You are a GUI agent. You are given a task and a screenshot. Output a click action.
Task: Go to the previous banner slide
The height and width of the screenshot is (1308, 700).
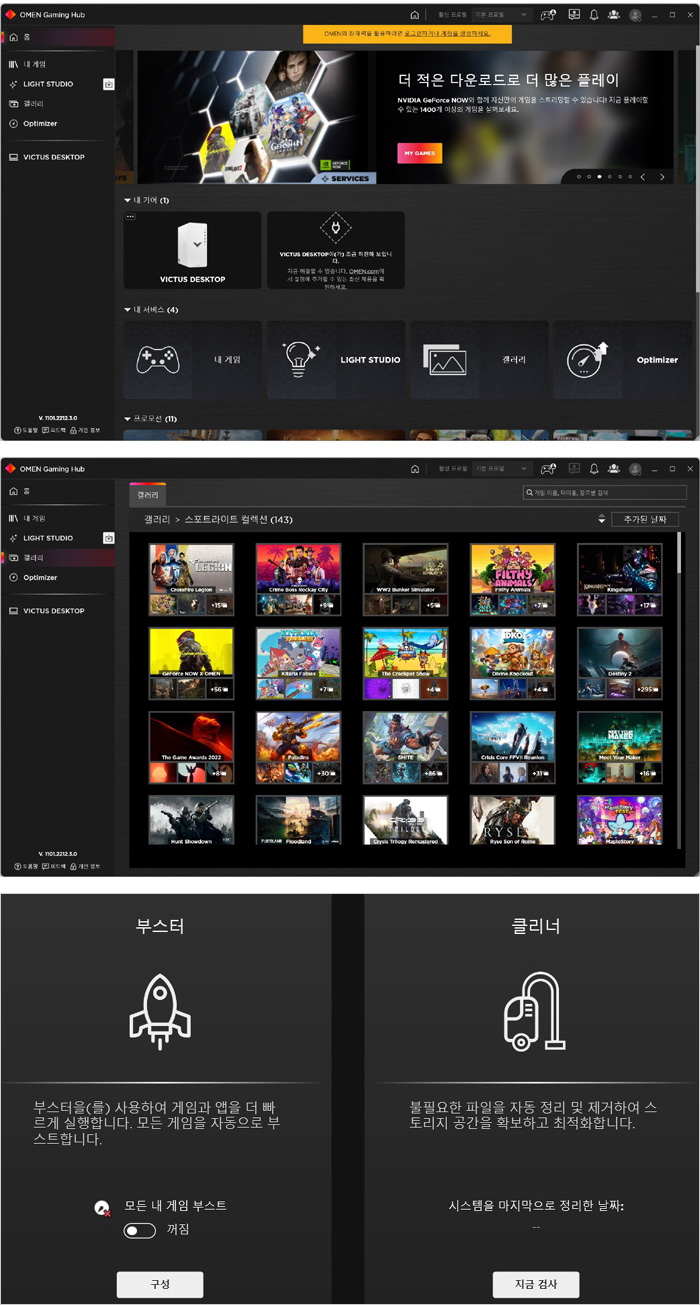(x=643, y=177)
